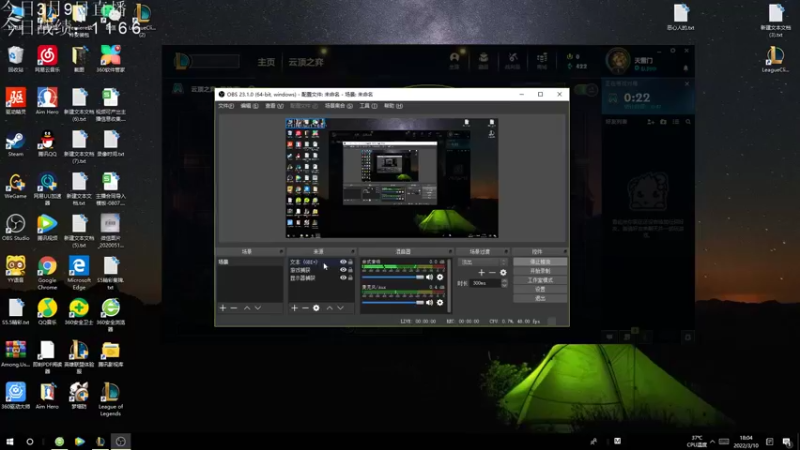The height and width of the screenshot is (450, 800).
Task: Open Microsoft Edge desktop shortcut
Action: coord(79,273)
